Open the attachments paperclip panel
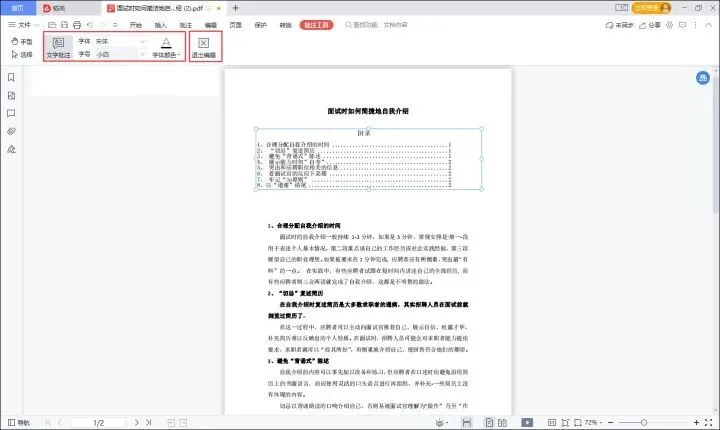 pos(11,131)
